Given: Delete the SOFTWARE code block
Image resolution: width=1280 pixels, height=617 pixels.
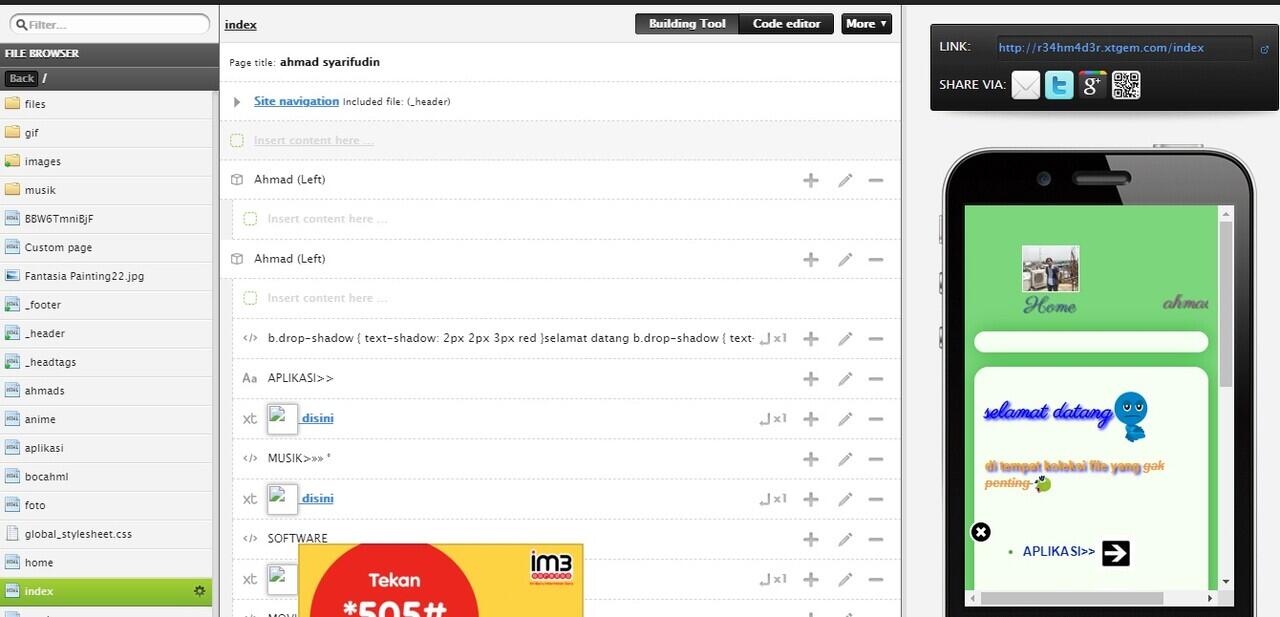Looking at the screenshot, I should (x=876, y=539).
